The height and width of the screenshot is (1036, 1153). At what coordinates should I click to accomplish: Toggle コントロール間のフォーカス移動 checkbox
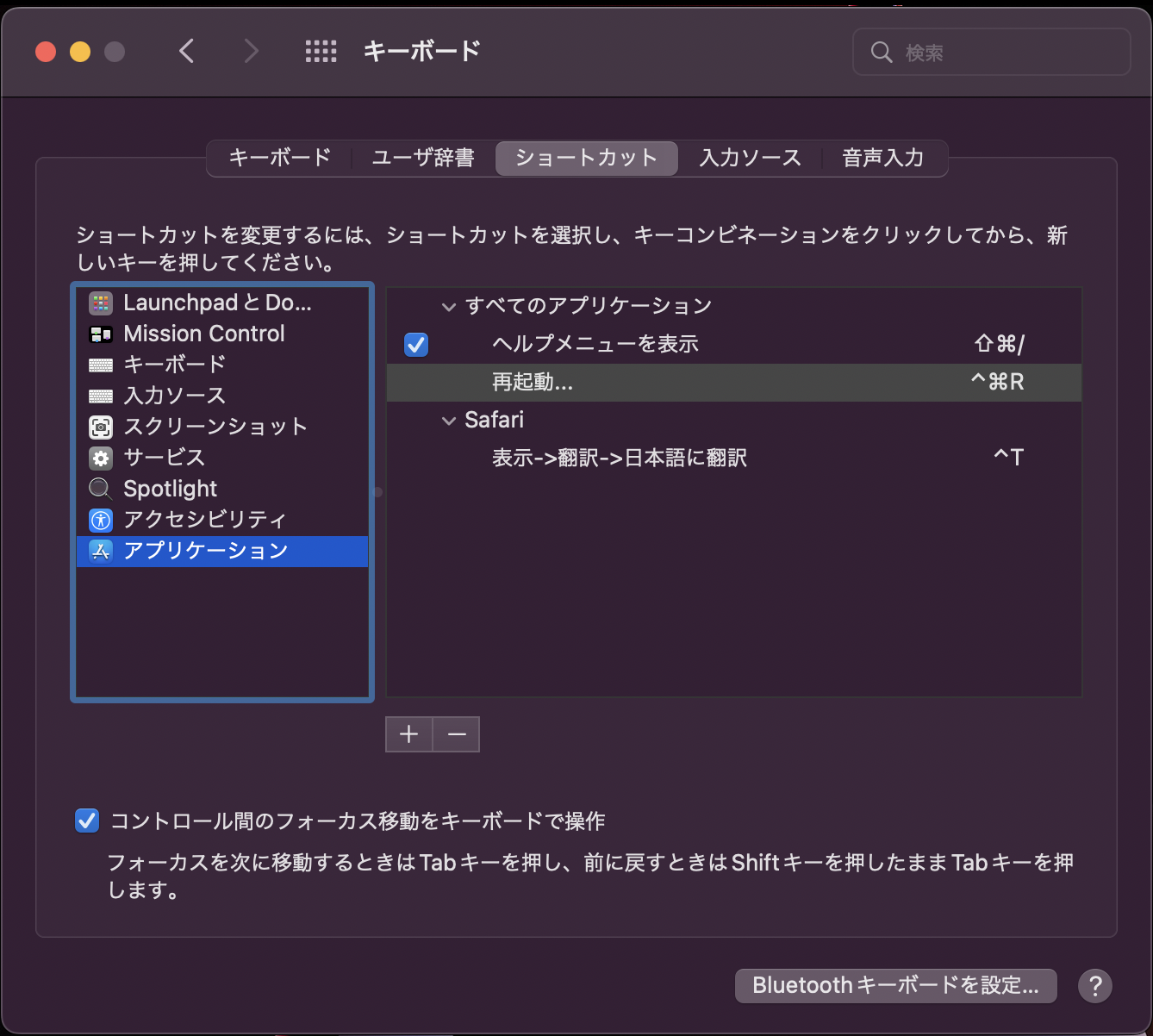click(x=87, y=821)
